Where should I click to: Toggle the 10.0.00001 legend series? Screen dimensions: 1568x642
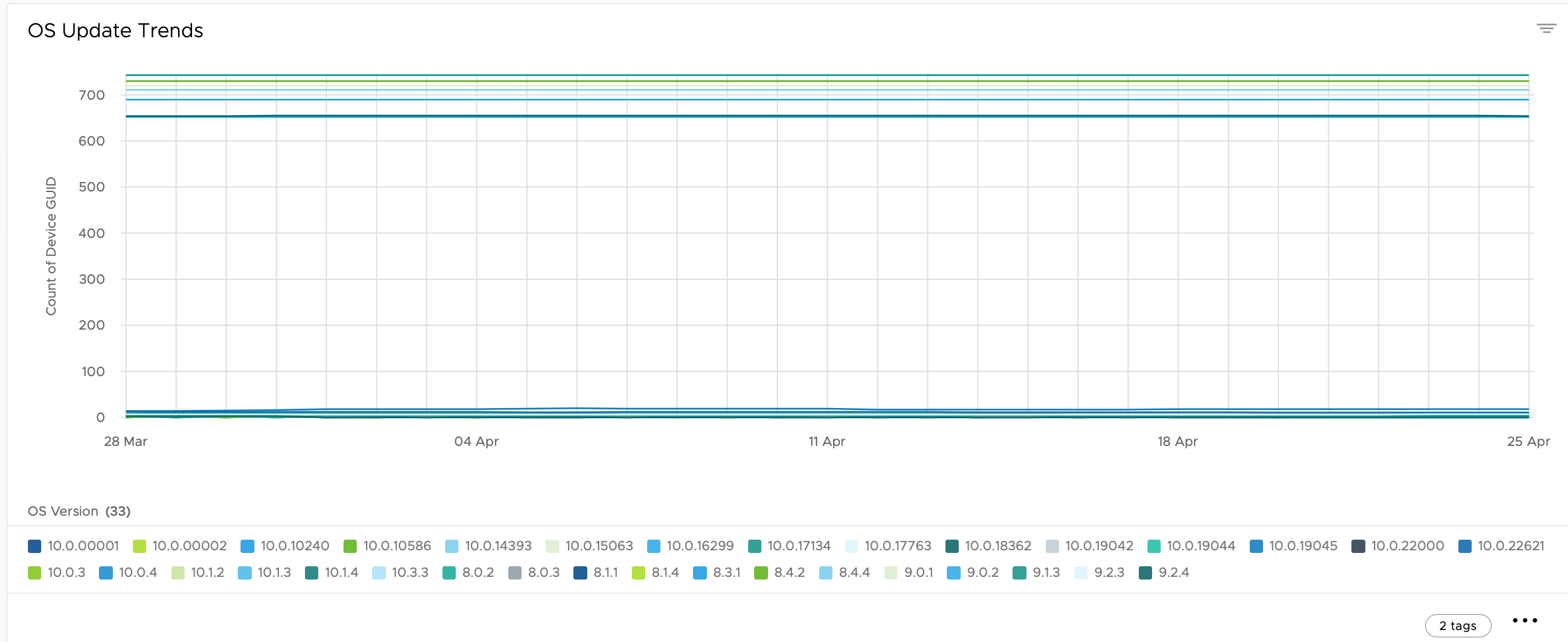tap(73, 546)
